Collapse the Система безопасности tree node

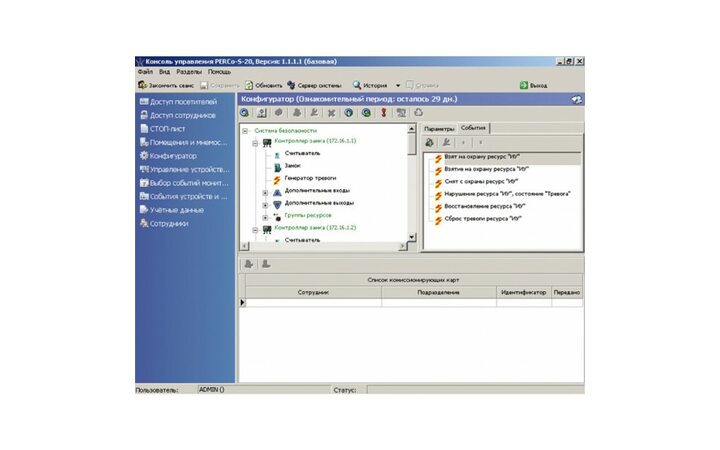tap(245, 131)
